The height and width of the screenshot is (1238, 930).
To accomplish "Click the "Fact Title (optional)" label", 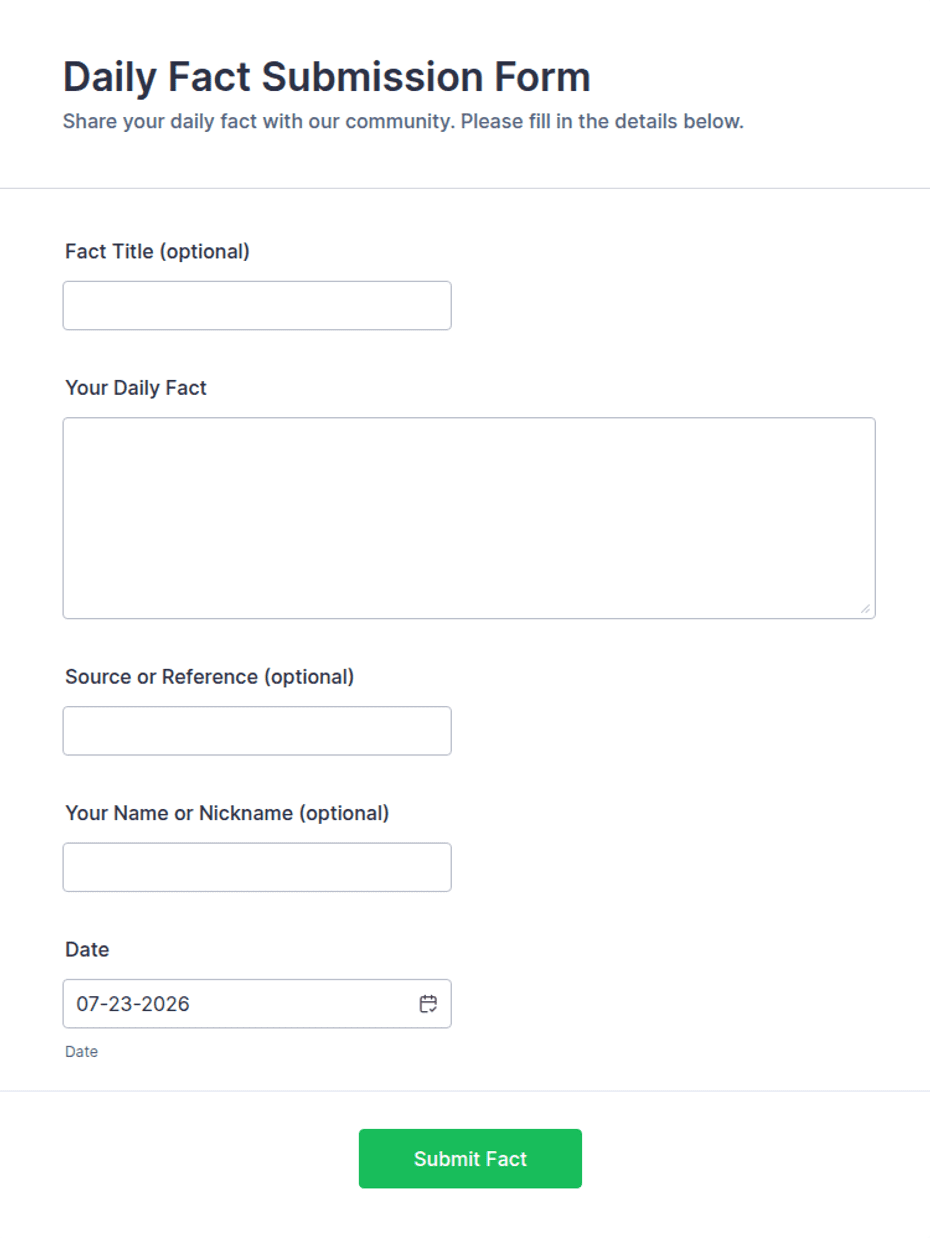I will [157, 251].
